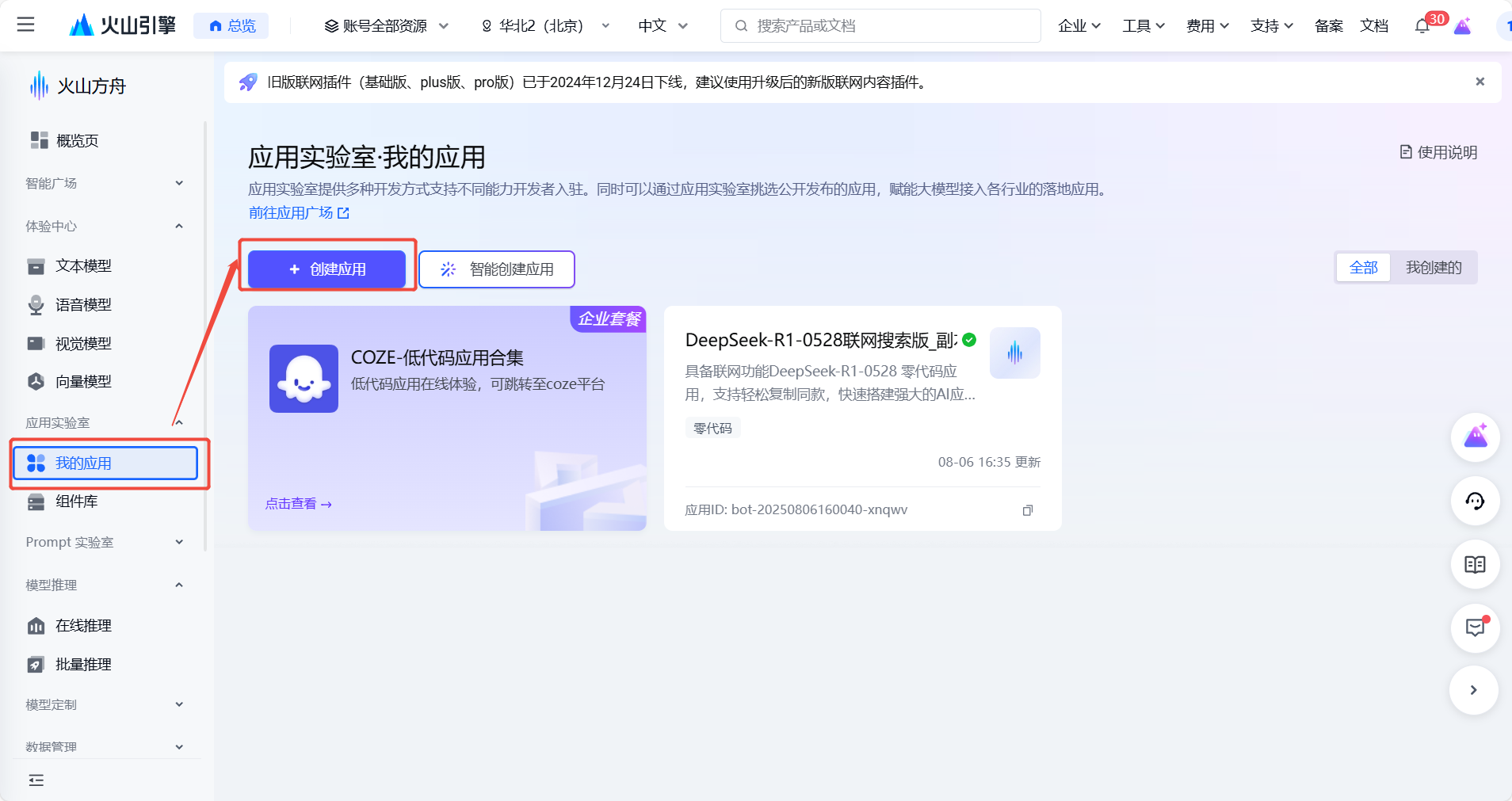Open 中文 language dropdown
Viewport: 1512px width, 801px height.
[662, 26]
